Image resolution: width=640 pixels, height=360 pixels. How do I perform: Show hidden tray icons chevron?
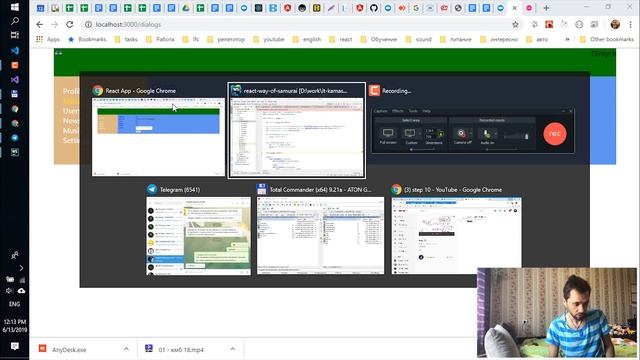click(x=21, y=268)
